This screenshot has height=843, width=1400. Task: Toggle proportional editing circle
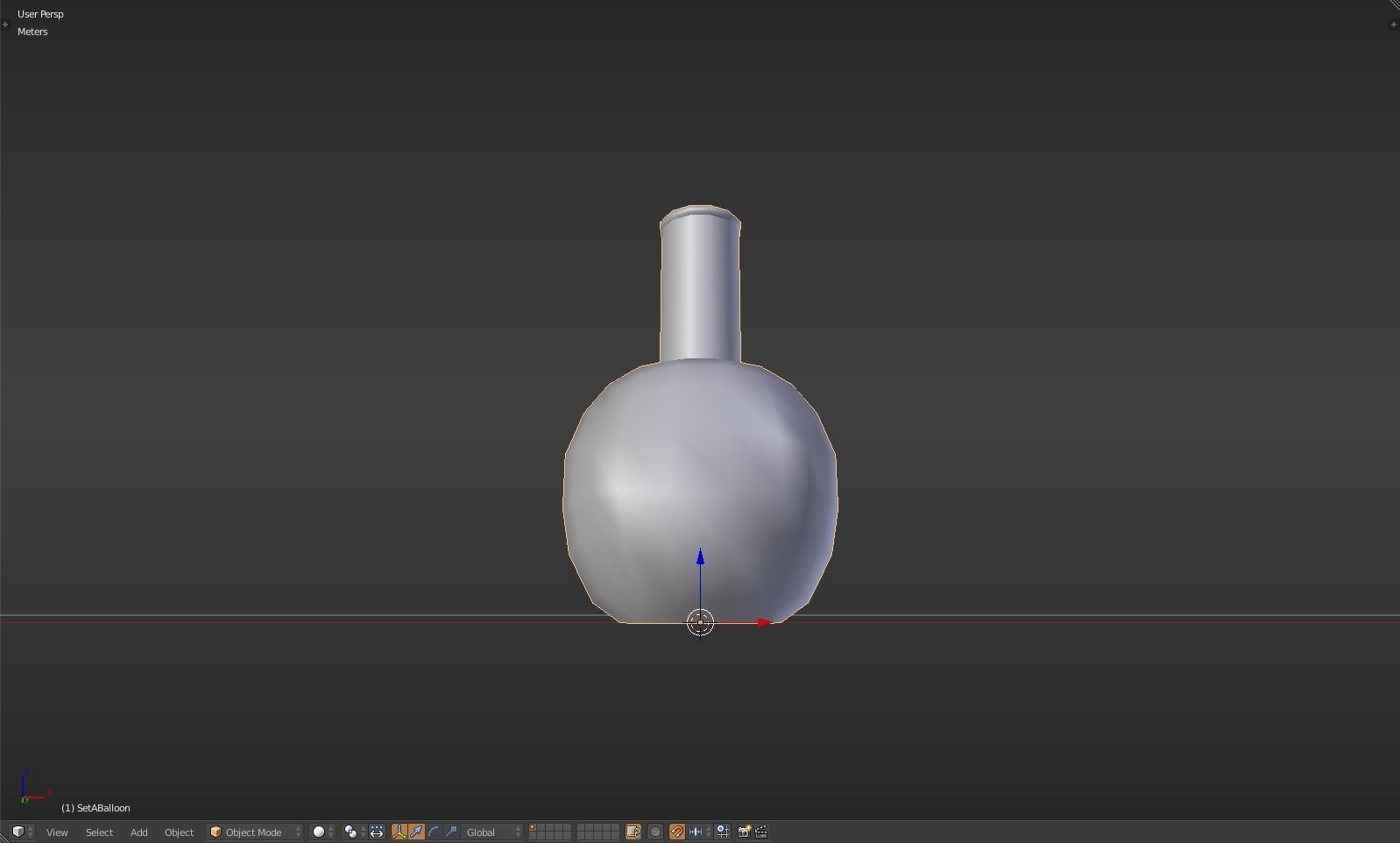point(655,832)
